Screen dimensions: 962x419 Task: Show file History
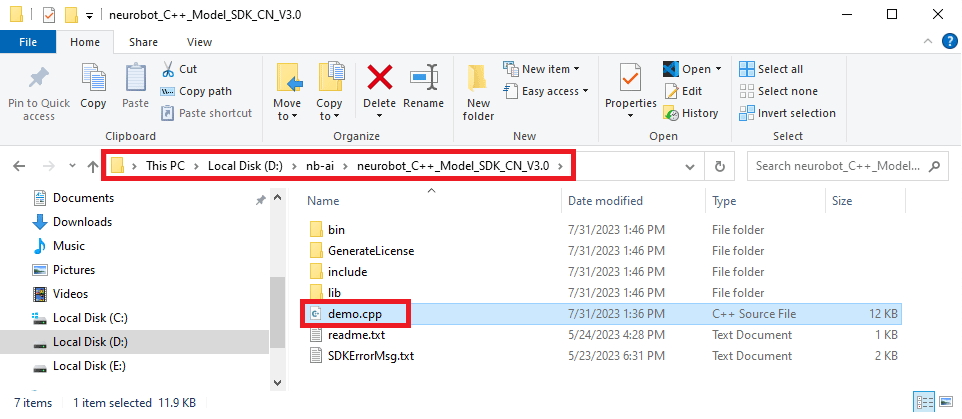click(691, 113)
